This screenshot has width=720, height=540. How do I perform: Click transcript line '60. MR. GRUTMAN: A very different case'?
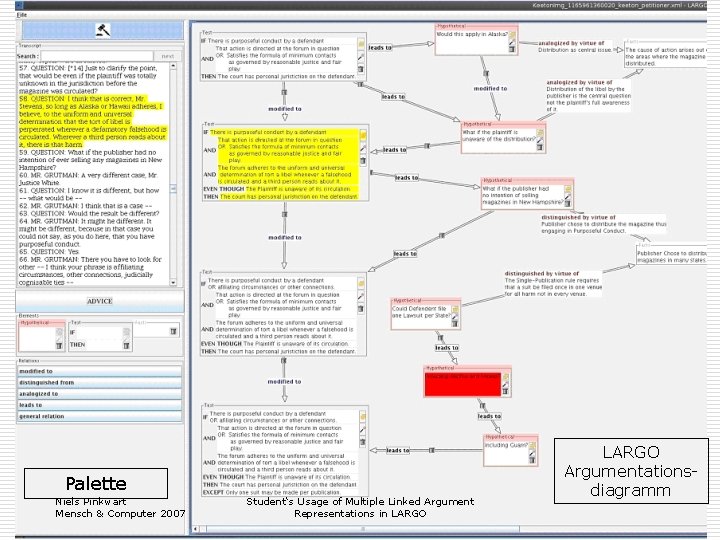[88, 179]
